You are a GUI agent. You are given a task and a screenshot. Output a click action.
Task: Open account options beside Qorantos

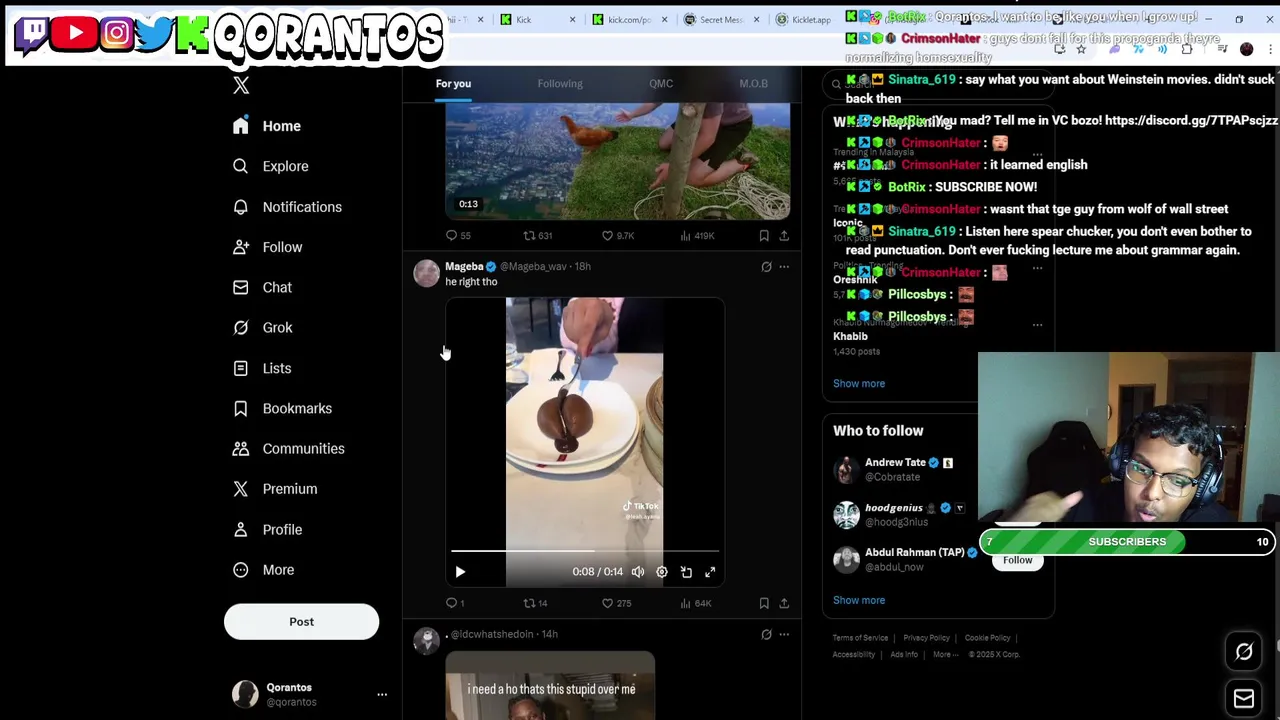pos(381,694)
